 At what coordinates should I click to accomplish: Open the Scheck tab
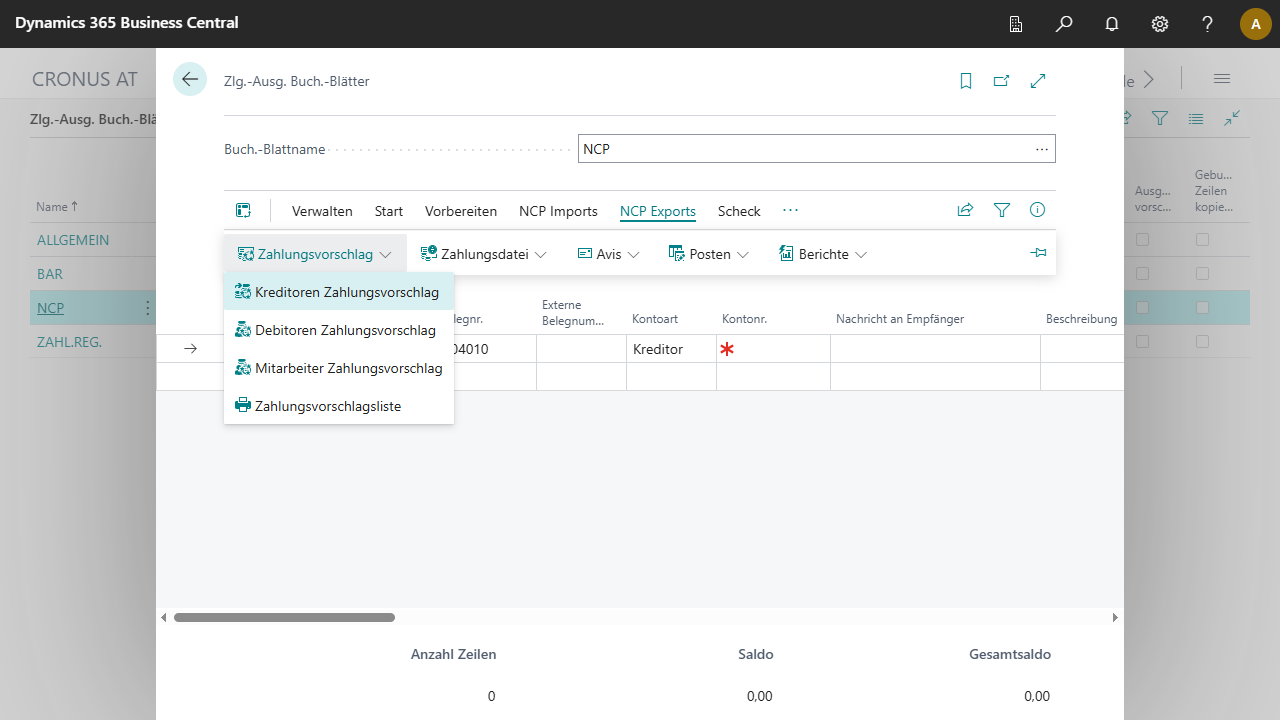(x=739, y=211)
